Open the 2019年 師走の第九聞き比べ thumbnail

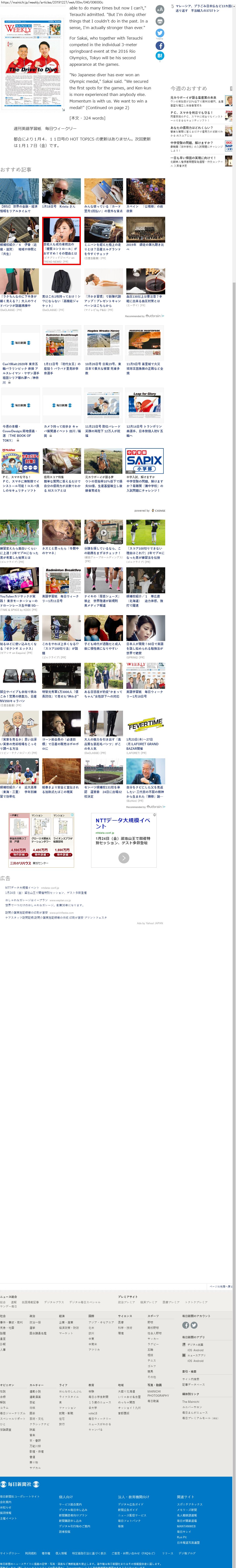[x=145, y=229]
